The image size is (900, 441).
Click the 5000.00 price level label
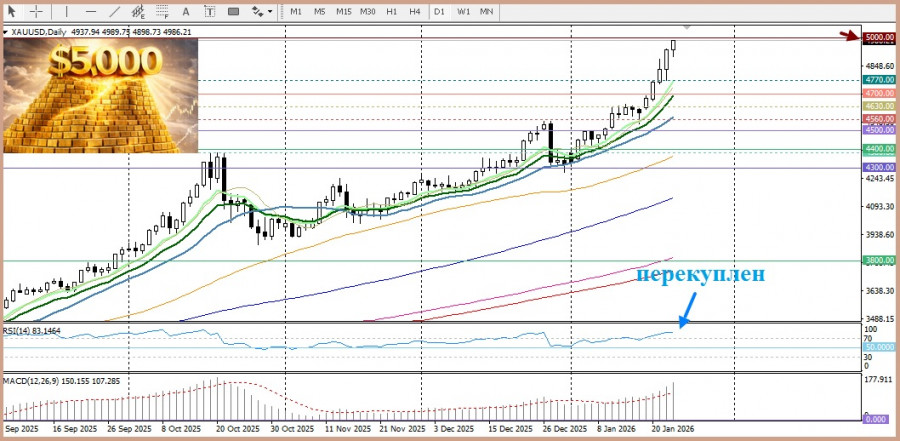coord(880,37)
